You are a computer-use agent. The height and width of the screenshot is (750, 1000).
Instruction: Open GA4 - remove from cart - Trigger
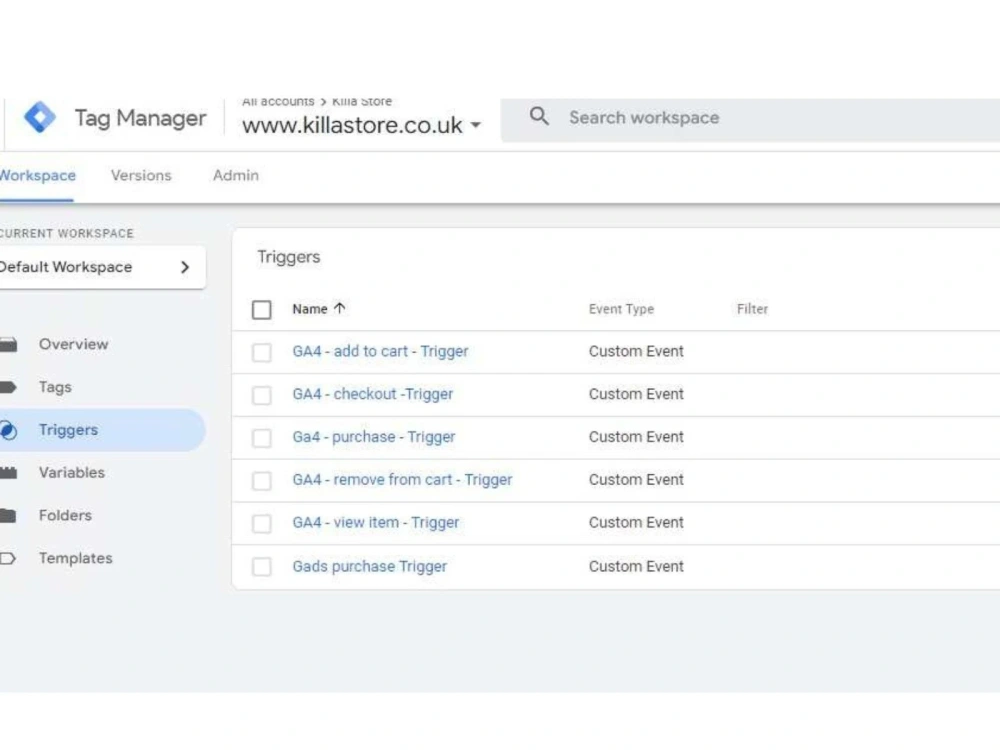402,480
